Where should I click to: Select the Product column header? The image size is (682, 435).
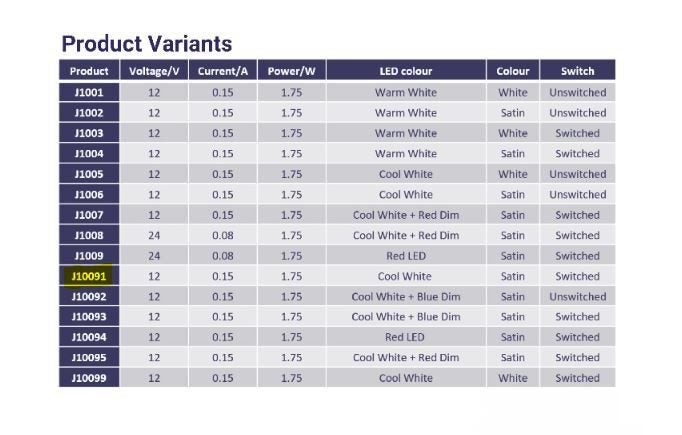tap(89, 71)
